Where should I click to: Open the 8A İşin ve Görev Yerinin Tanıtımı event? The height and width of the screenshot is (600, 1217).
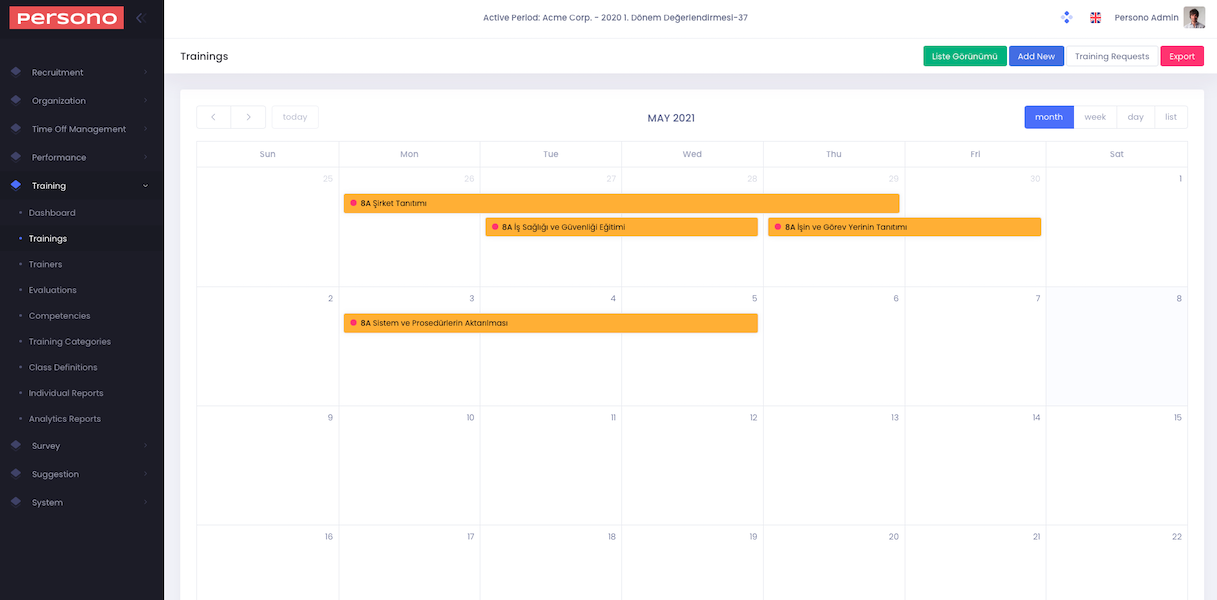pos(904,227)
